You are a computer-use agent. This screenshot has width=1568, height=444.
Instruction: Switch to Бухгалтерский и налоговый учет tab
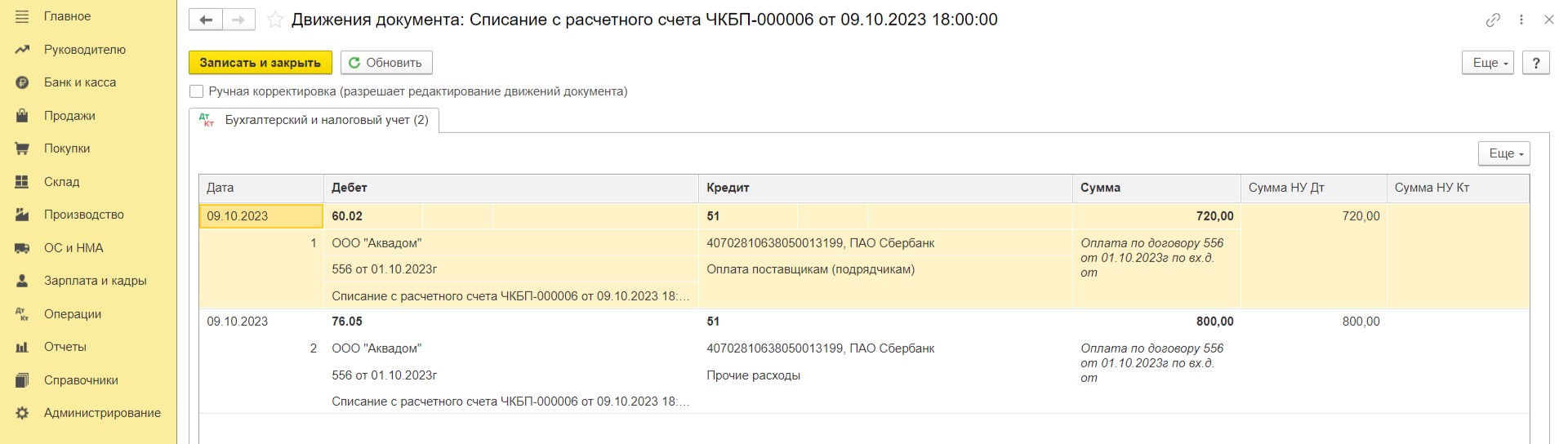[314, 120]
